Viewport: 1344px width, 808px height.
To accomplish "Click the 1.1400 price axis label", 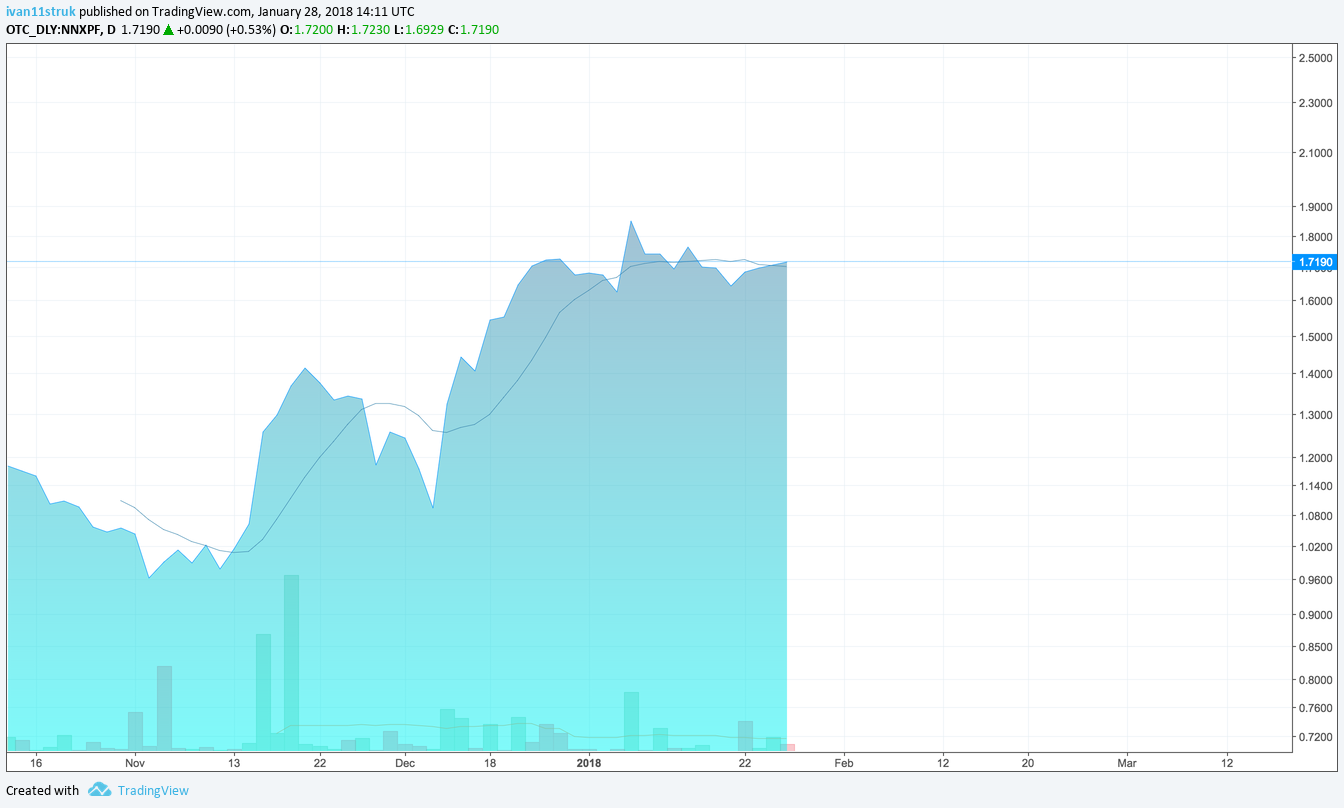I will (x=1316, y=486).
